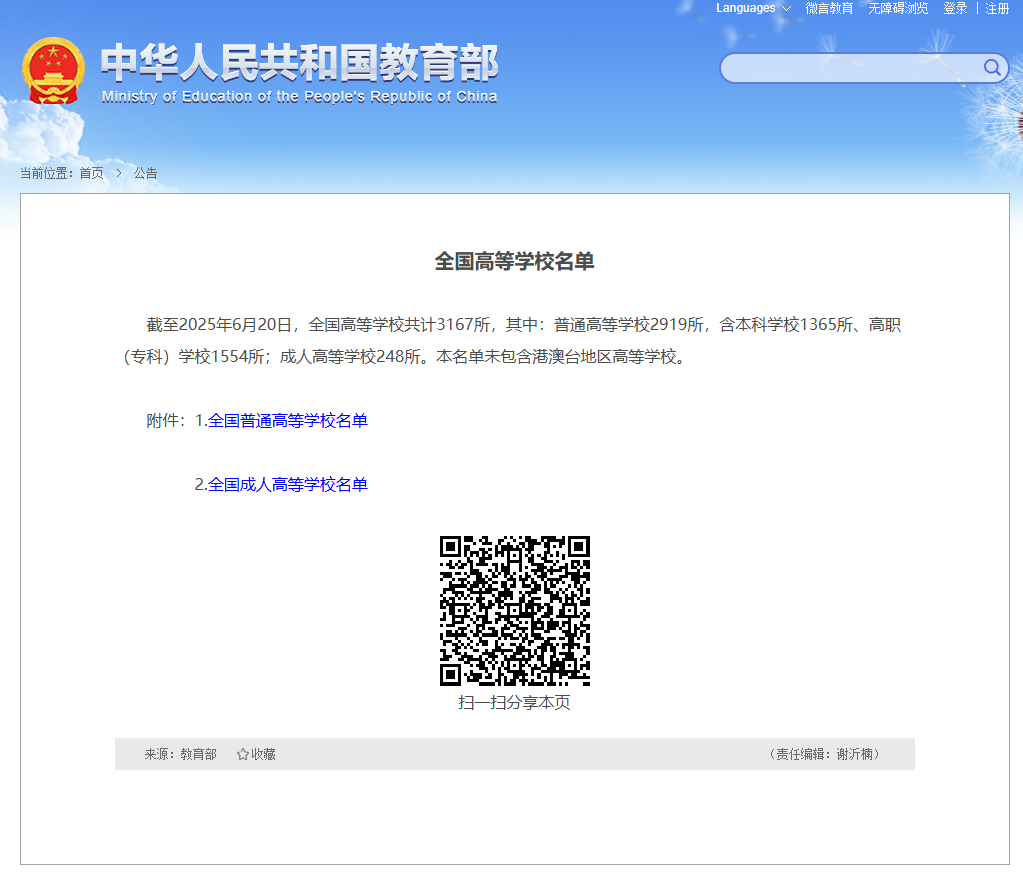The image size is (1023, 873).
Task: Click the 来源：教育部 source label
Action: (x=180, y=754)
